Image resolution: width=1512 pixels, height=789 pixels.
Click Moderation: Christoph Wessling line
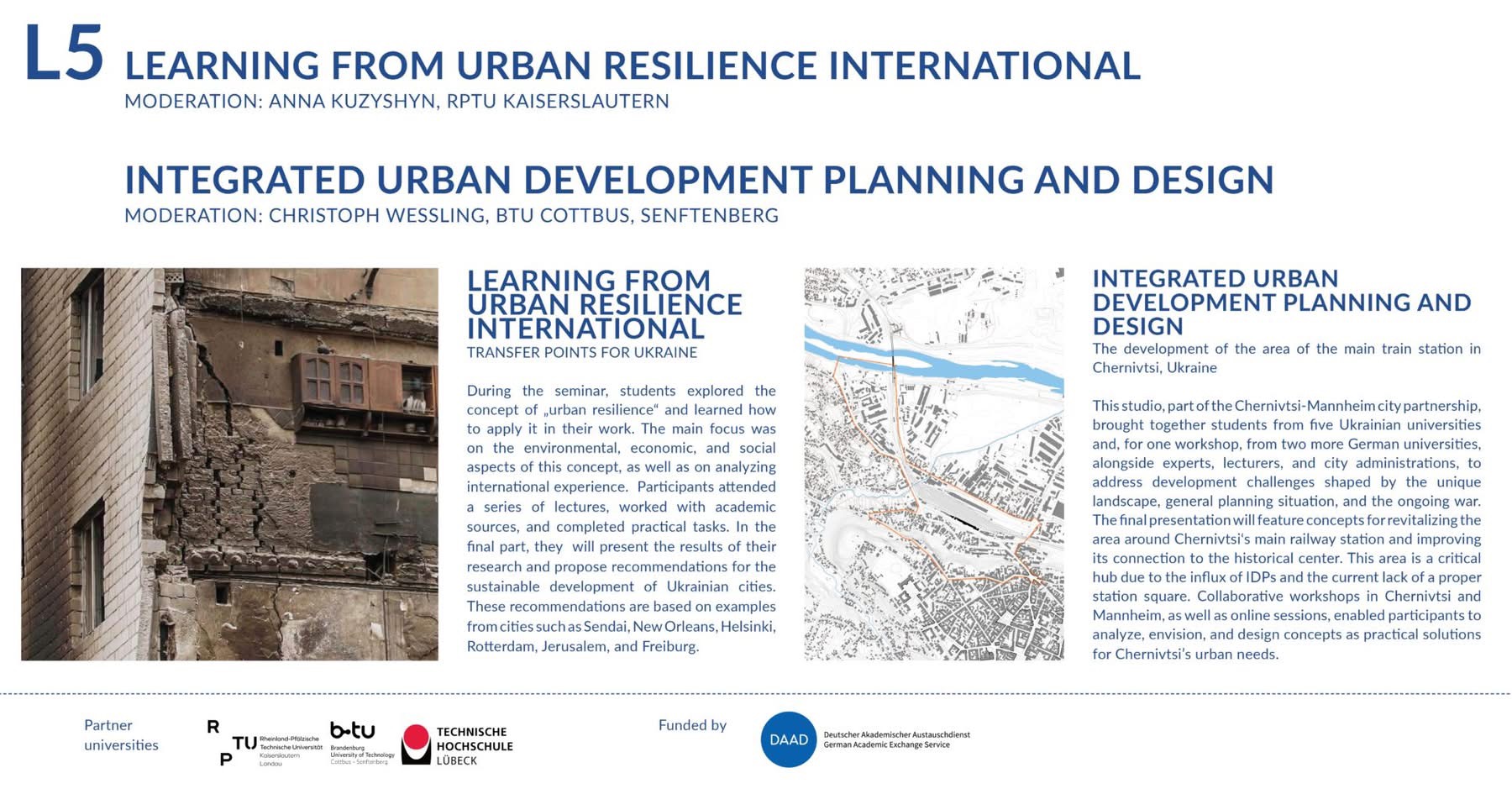pos(451,215)
